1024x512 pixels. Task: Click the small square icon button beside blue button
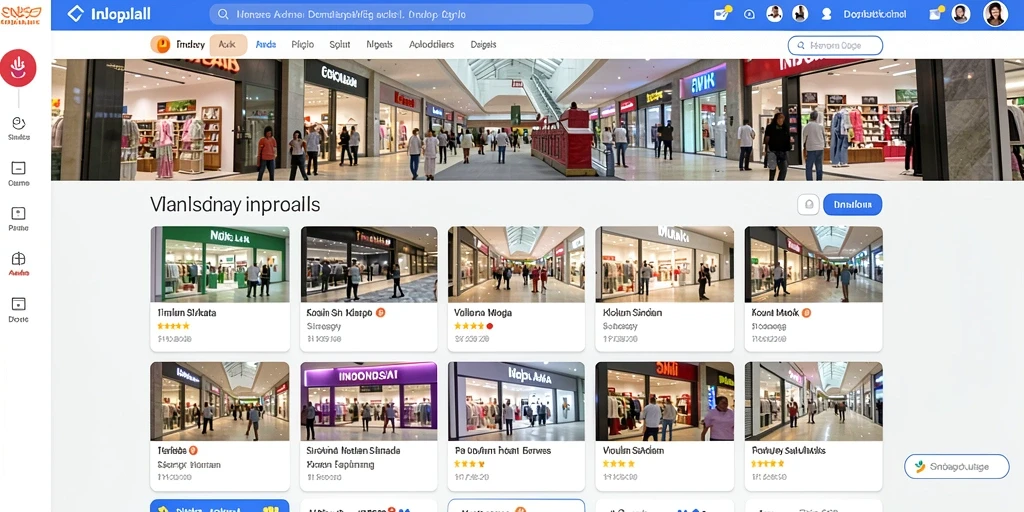808,204
